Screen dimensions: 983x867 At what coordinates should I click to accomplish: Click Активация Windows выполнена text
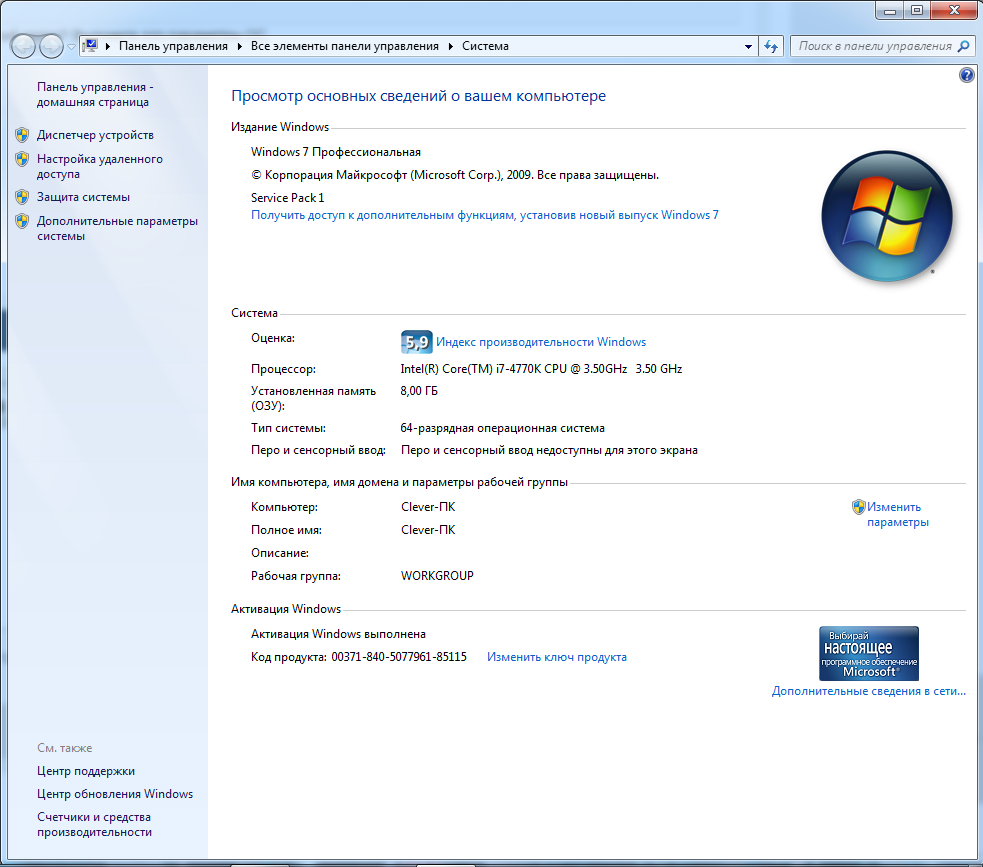coord(339,634)
